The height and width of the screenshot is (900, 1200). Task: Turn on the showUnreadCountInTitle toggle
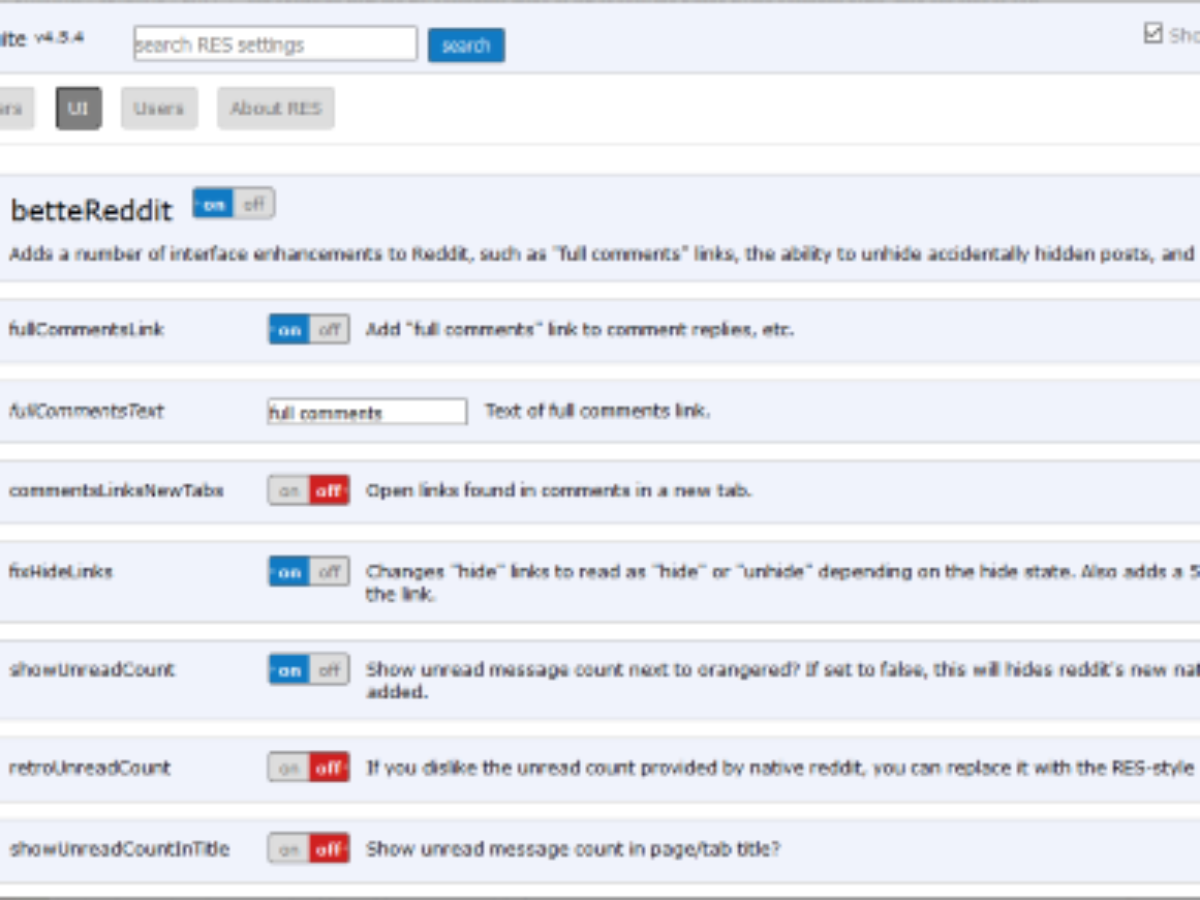(309, 848)
